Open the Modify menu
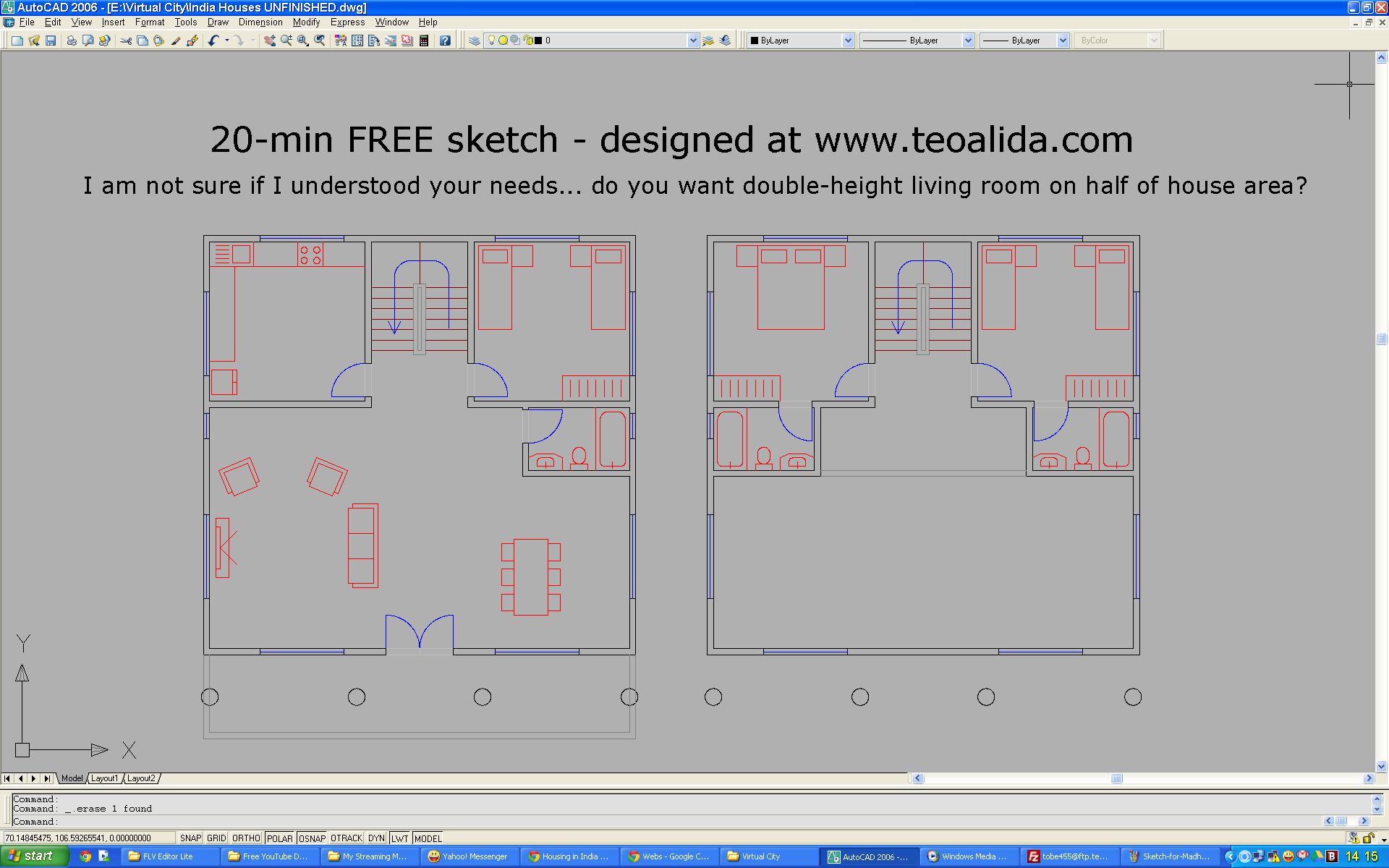This screenshot has height=868, width=1389. click(x=306, y=22)
